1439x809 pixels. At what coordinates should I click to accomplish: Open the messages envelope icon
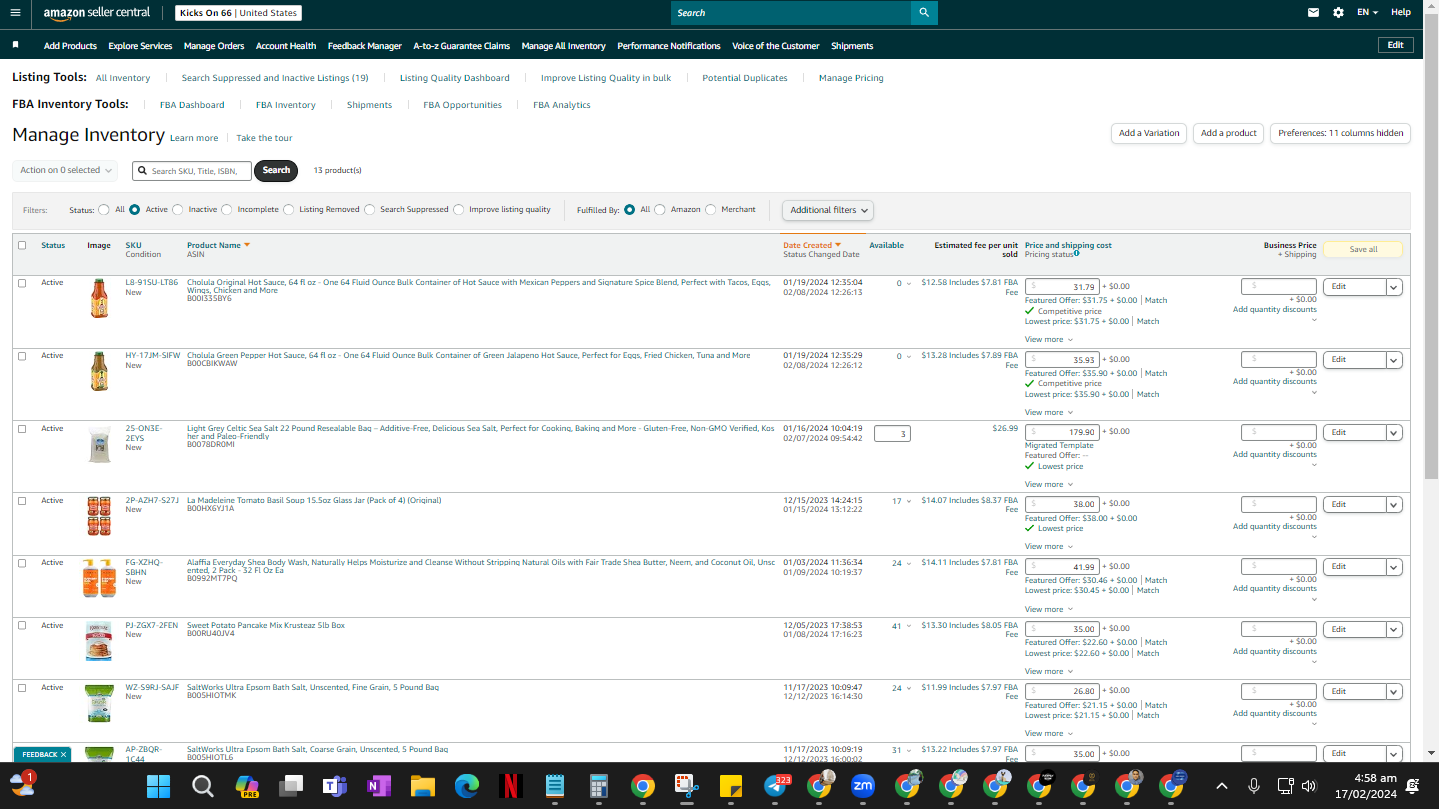(1313, 13)
